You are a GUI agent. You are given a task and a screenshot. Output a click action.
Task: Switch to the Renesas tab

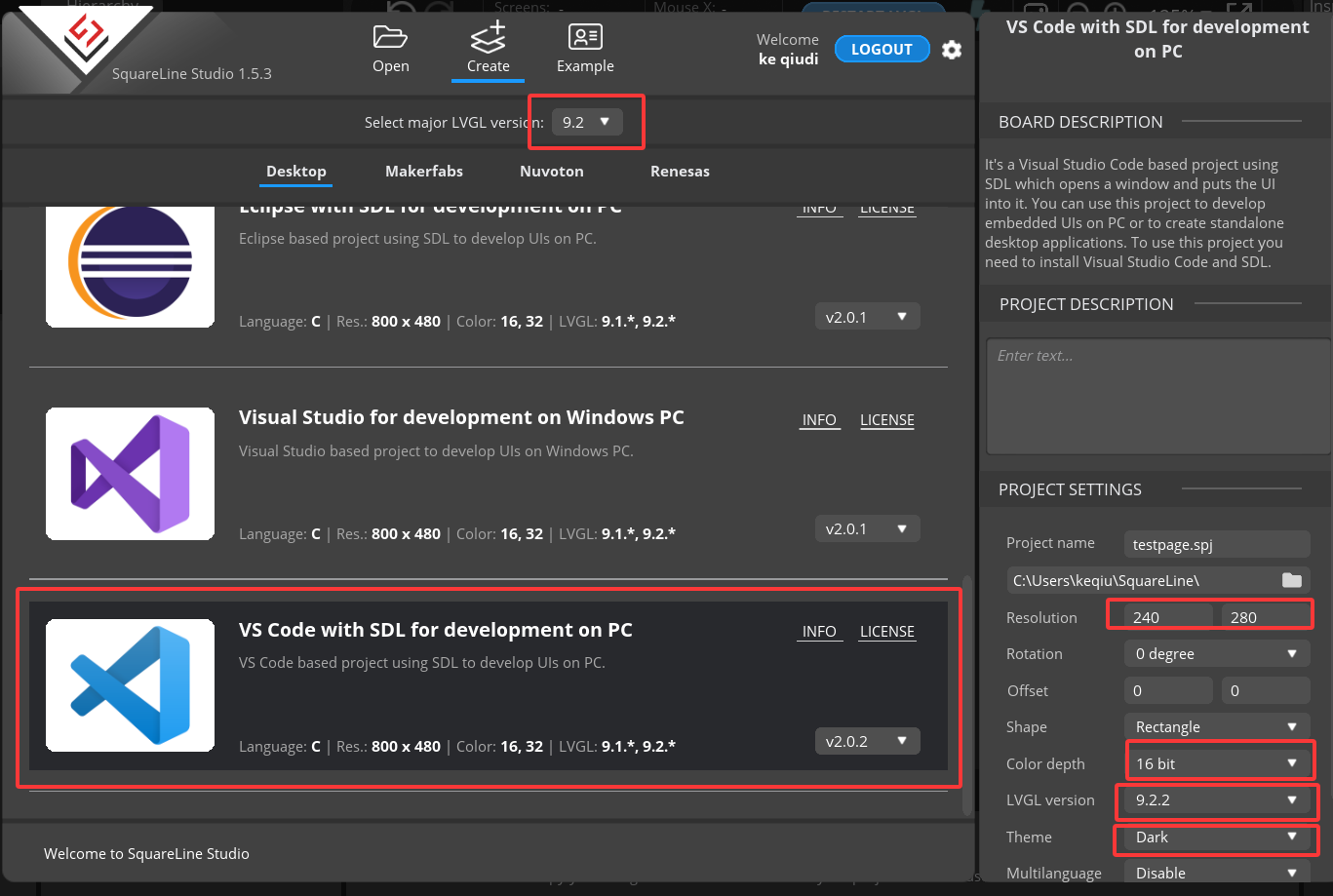click(680, 172)
